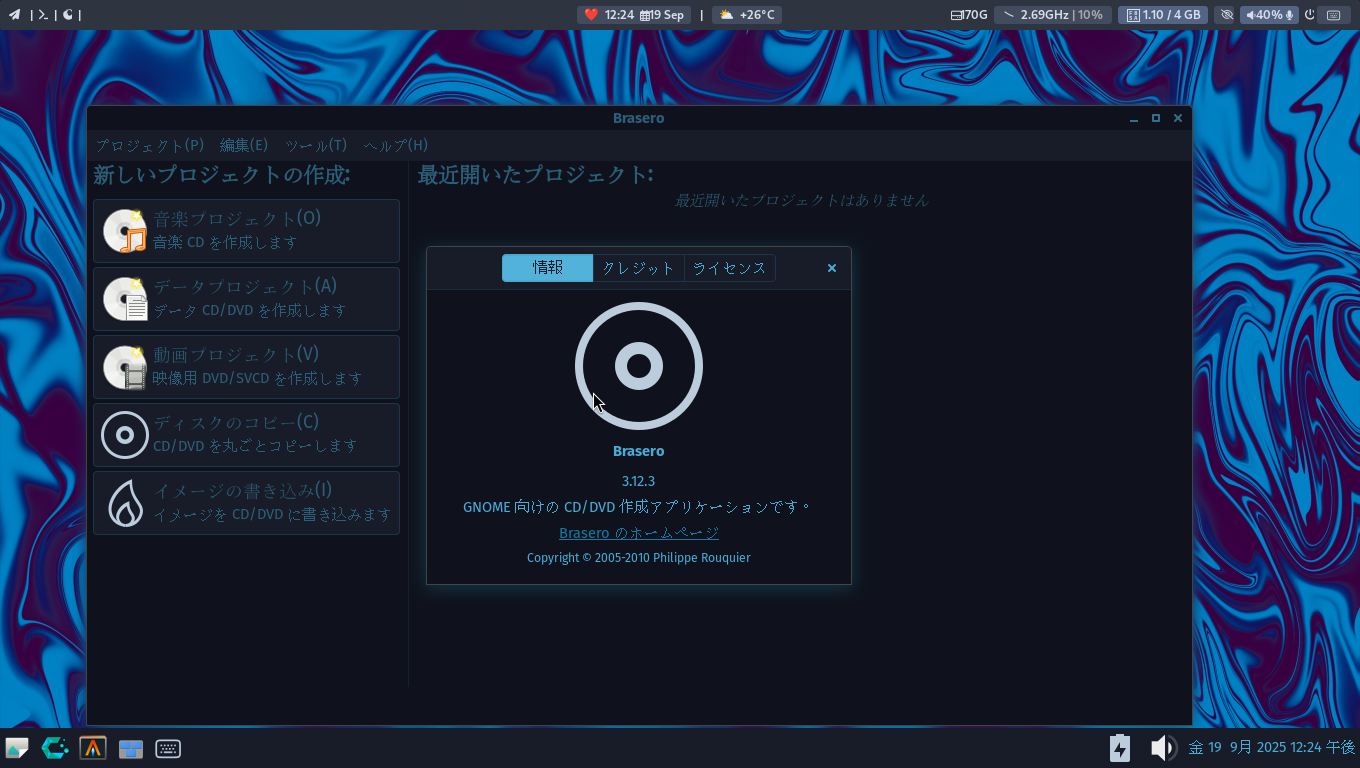Open the 編集(E) menu
Screen dimensions: 1360x768
[x=244, y=145]
